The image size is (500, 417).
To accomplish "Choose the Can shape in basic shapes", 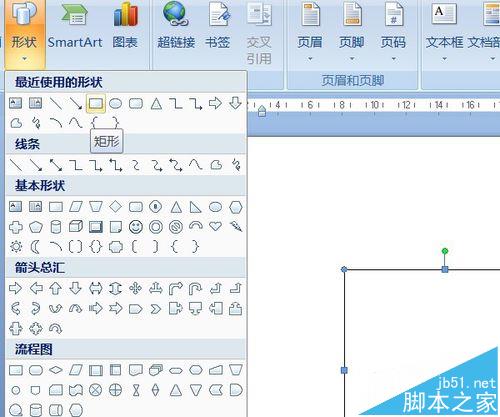I will click(x=56, y=227).
